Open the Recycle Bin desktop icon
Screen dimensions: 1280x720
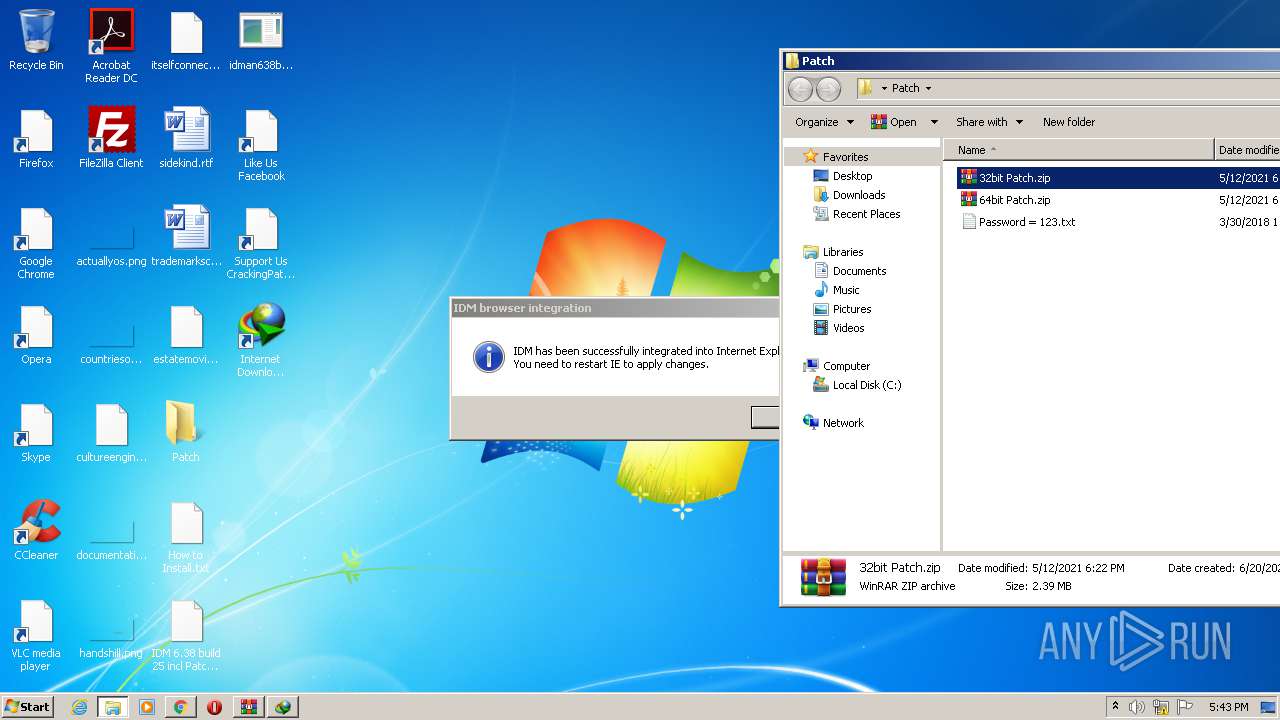[x=36, y=41]
